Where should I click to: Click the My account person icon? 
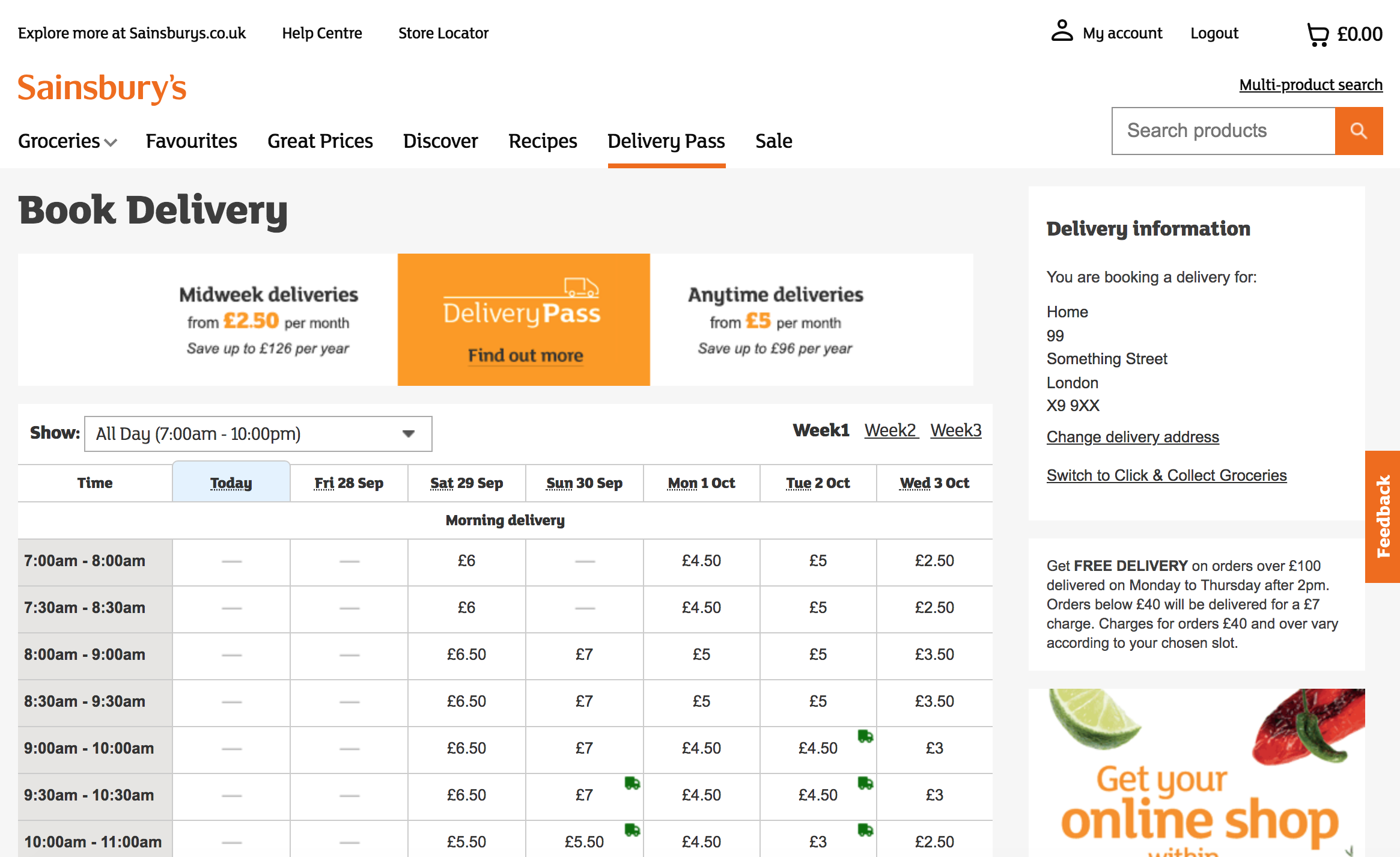1062,31
